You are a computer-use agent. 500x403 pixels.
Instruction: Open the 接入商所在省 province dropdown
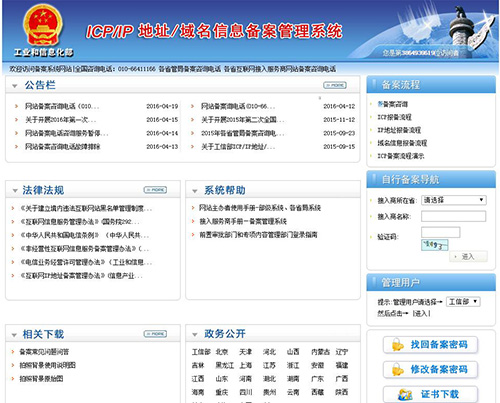pyautogui.click(x=454, y=200)
